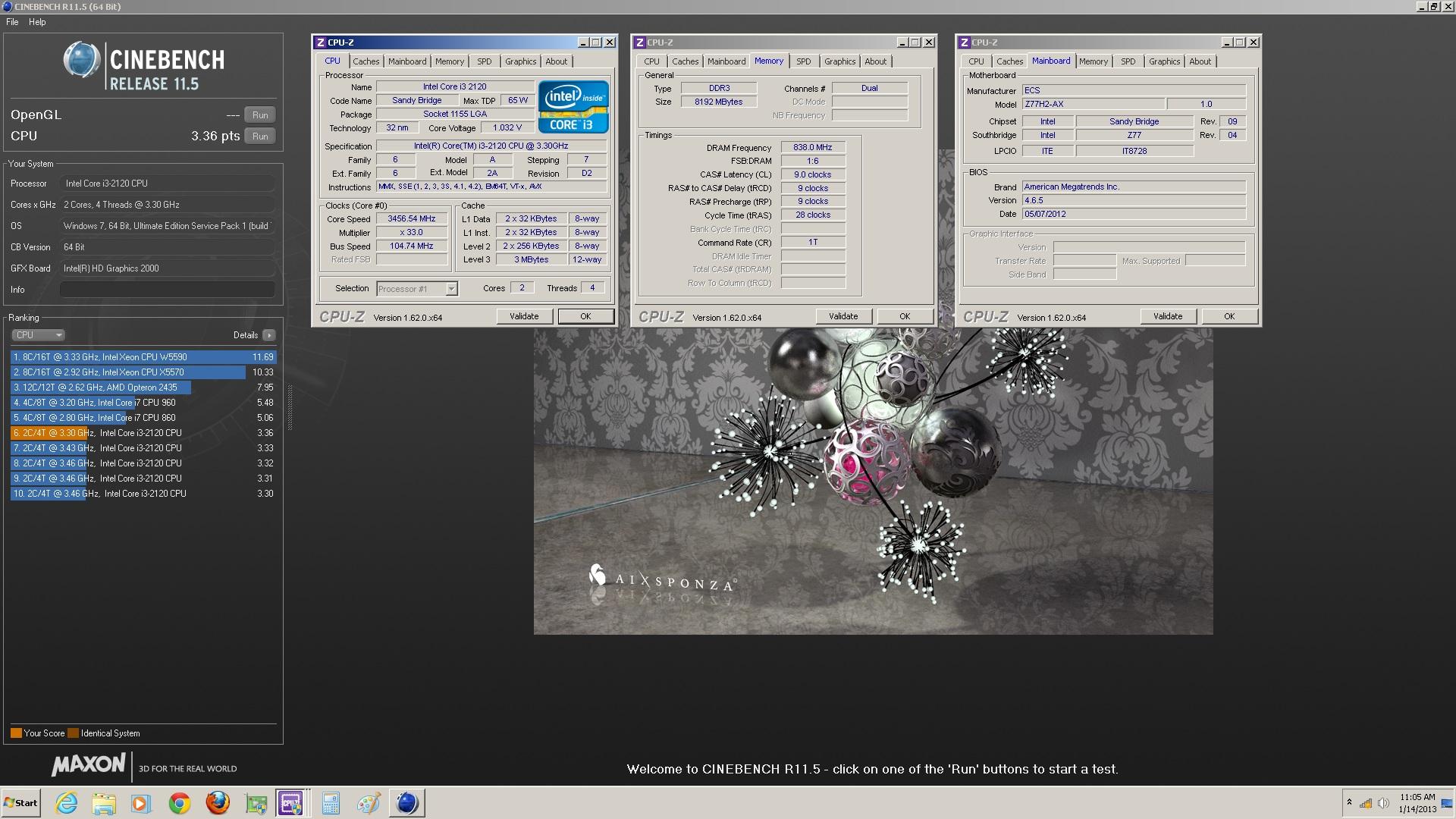Open About tab in Memory CPU-Z window
Viewport: 1456px width, 819px height.
tap(875, 61)
